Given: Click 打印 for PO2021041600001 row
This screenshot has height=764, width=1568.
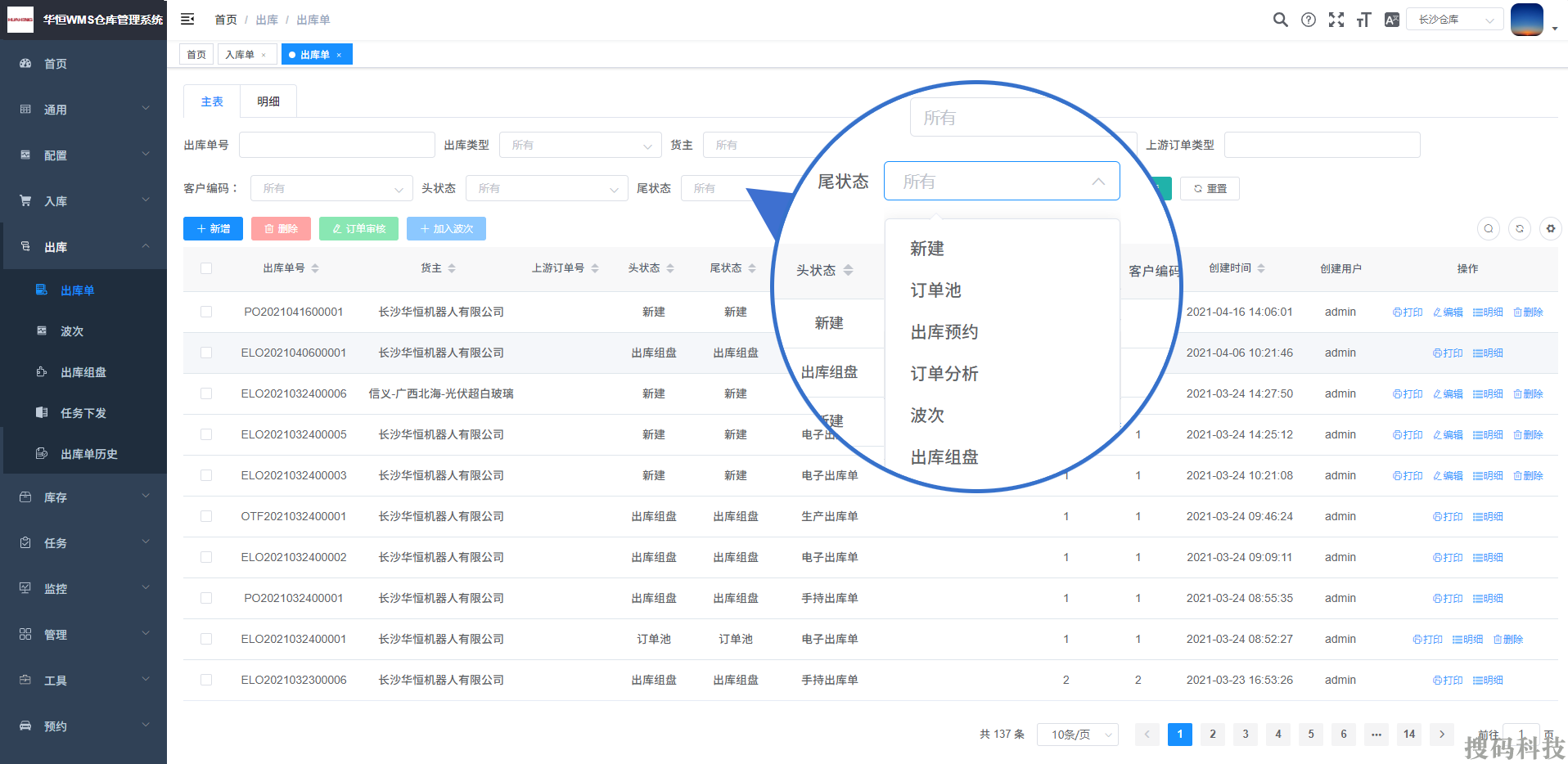Looking at the screenshot, I should click(x=1408, y=312).
